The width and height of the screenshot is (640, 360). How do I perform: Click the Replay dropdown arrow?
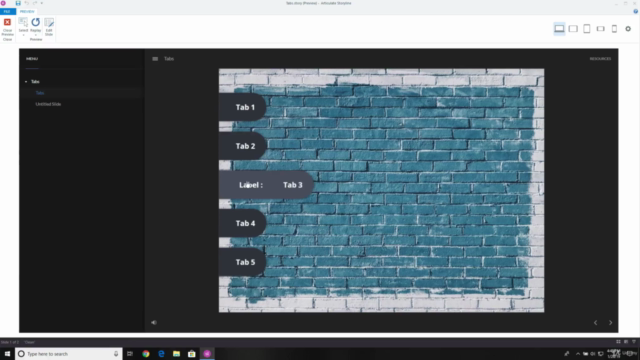tap(36, 35)
